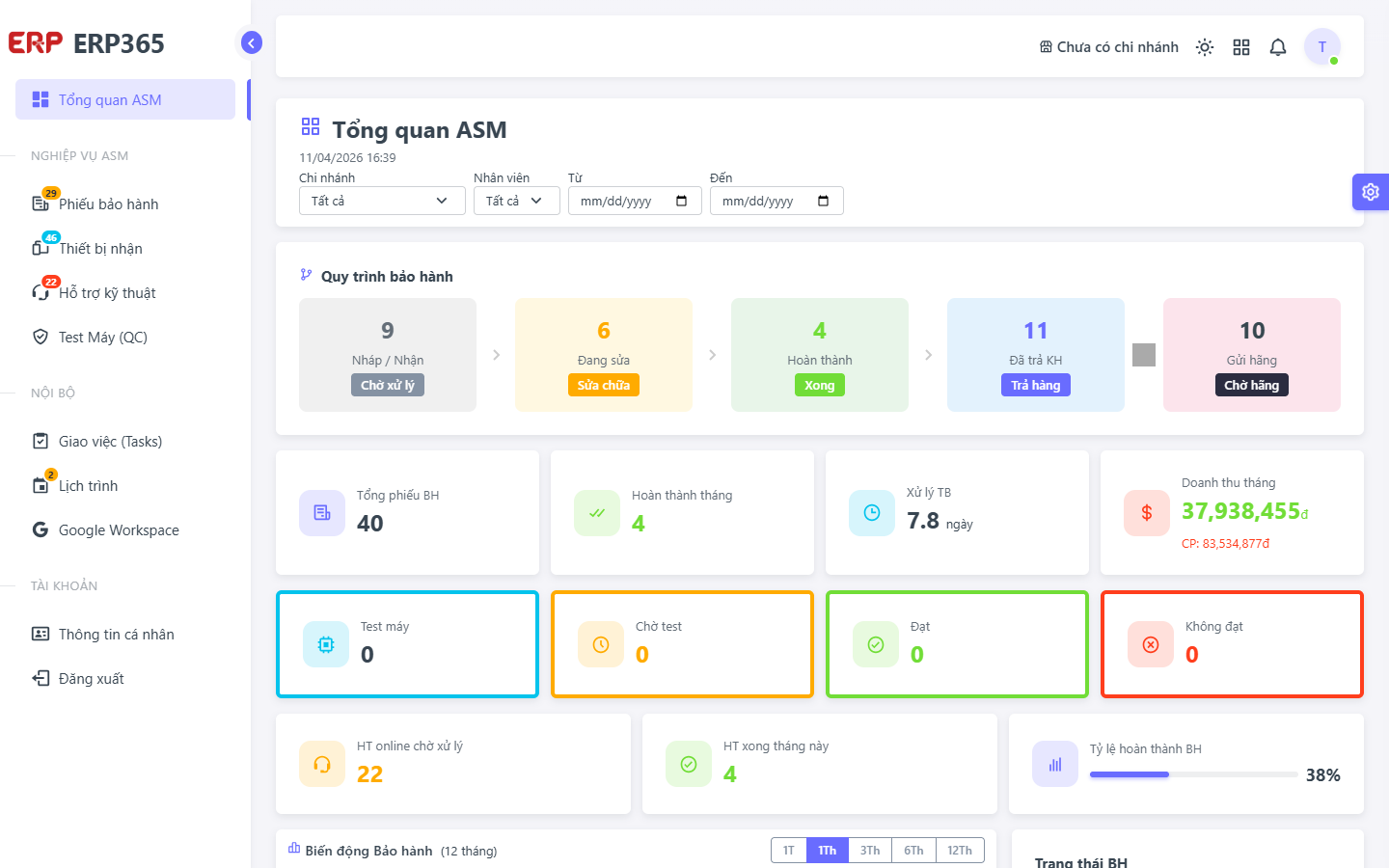The width and height of the screenshot is (1389, 868).
Task: Toggle light/dark theme sun icon
Action: tap(1205, 47)
